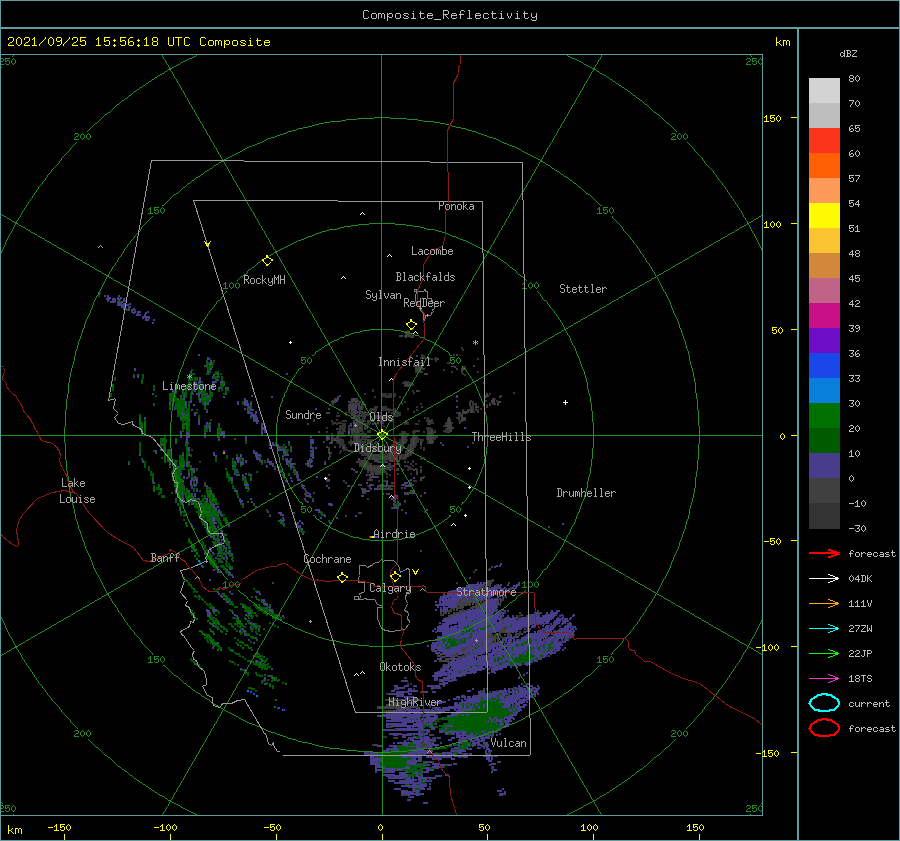Image resolution: width=900 pixels, height=841 pixels.
Task: Click the HighRiver town label
Action: click(x=414, y=702)
